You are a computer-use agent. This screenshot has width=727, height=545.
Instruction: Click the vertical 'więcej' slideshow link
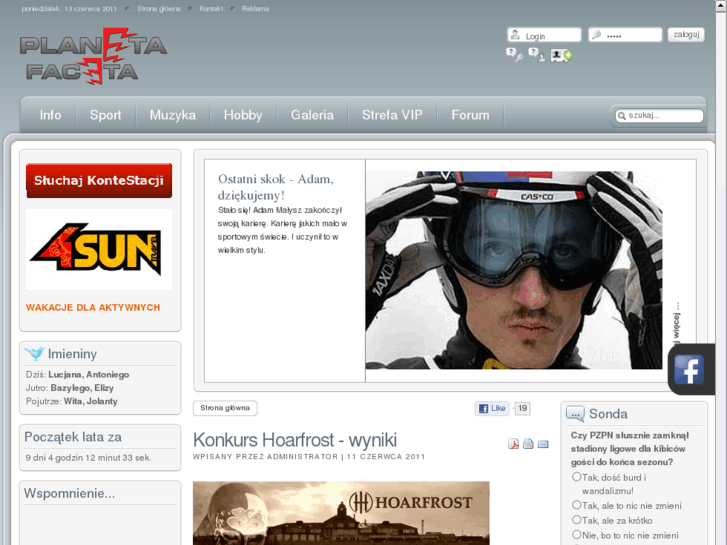click(677, 323)
